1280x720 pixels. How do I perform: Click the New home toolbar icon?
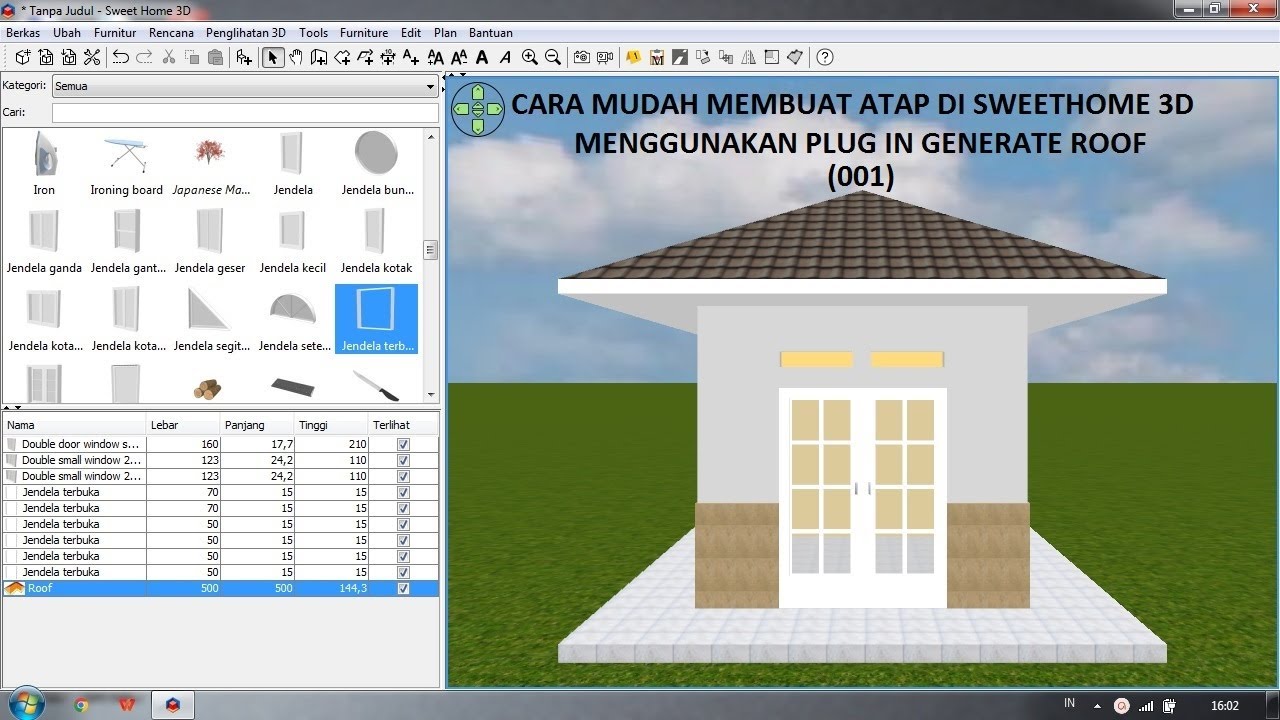[24, 57]
